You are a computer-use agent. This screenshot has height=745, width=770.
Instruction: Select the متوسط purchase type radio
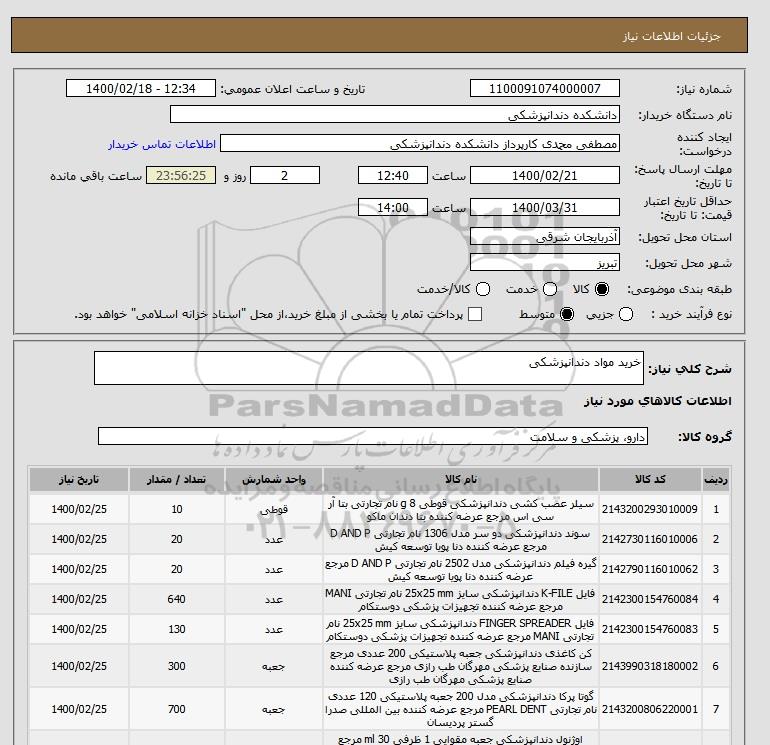[567, 314]
